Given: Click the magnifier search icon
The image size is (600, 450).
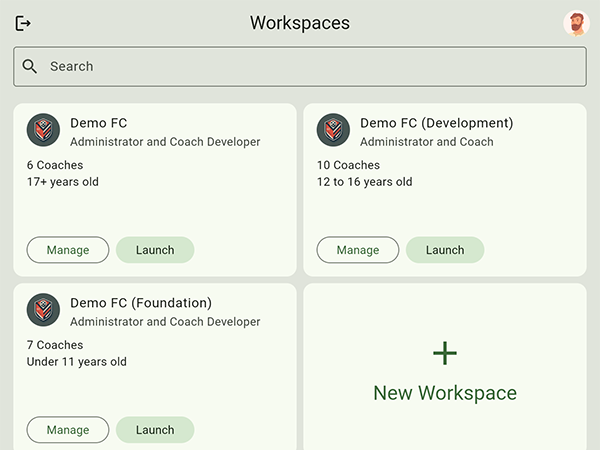Looking at the screenshot, I should pos(30,66).
